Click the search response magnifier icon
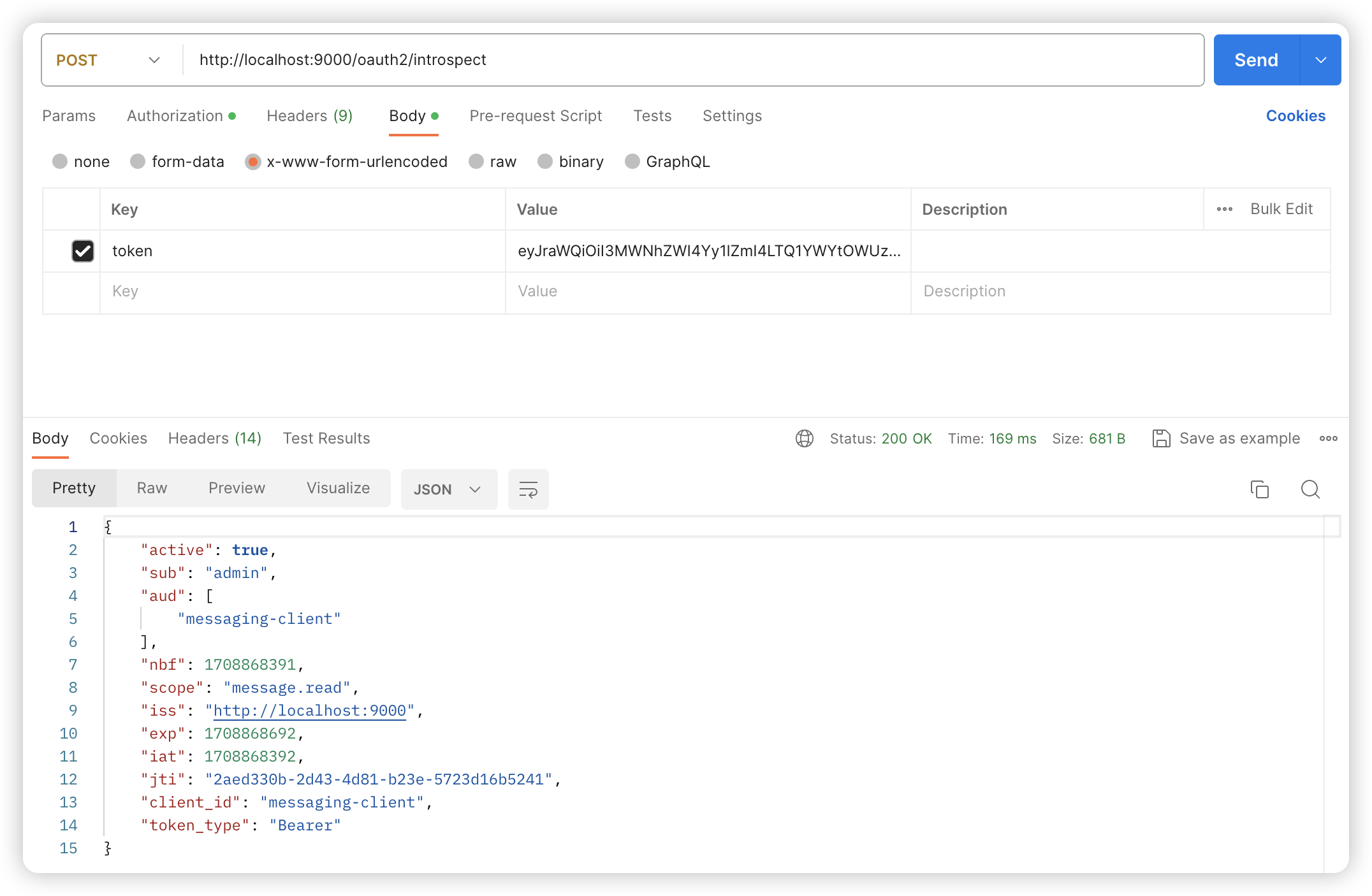 [x=1310, y=489]
